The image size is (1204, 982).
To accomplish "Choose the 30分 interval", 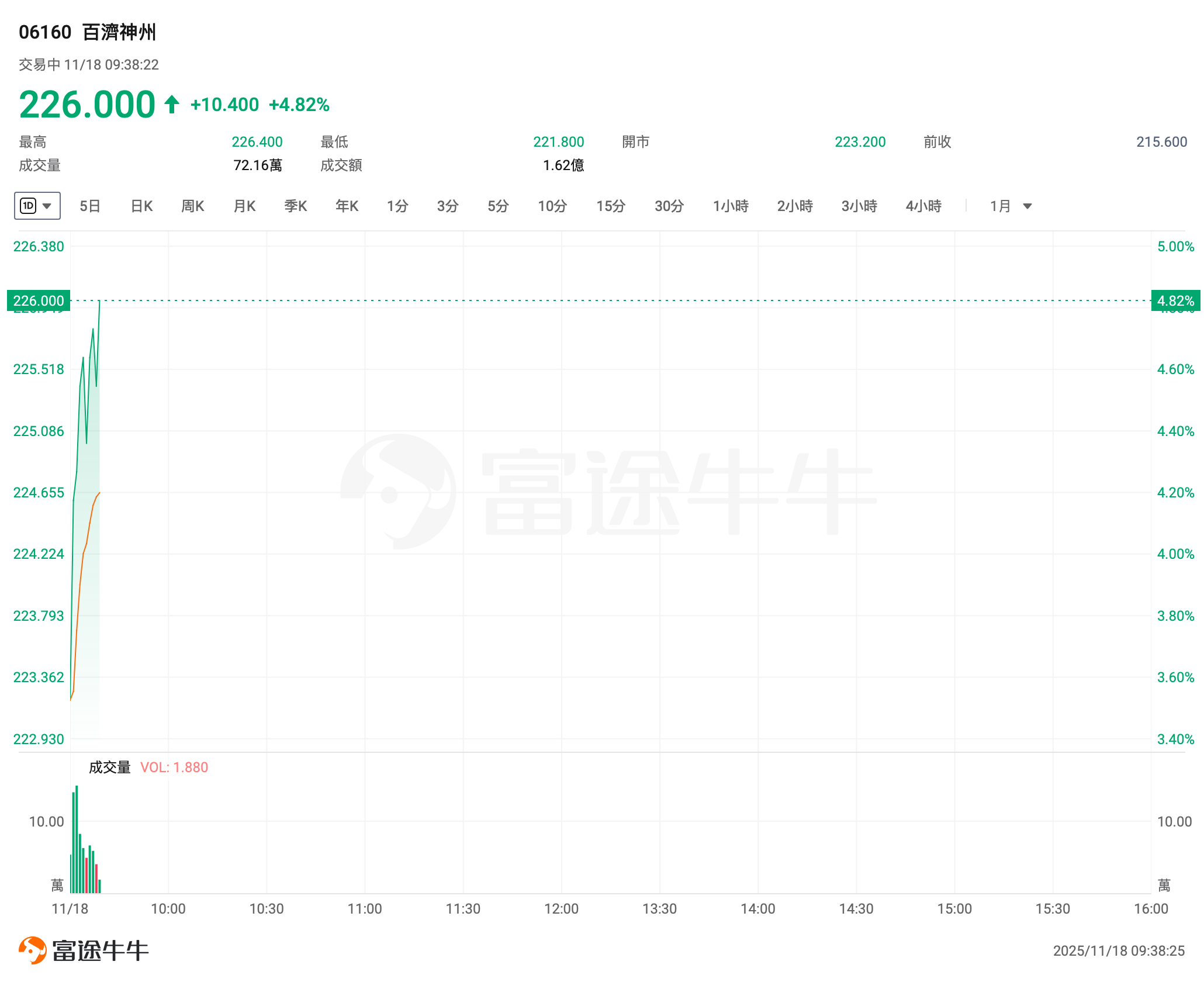I will pos(669,206).
